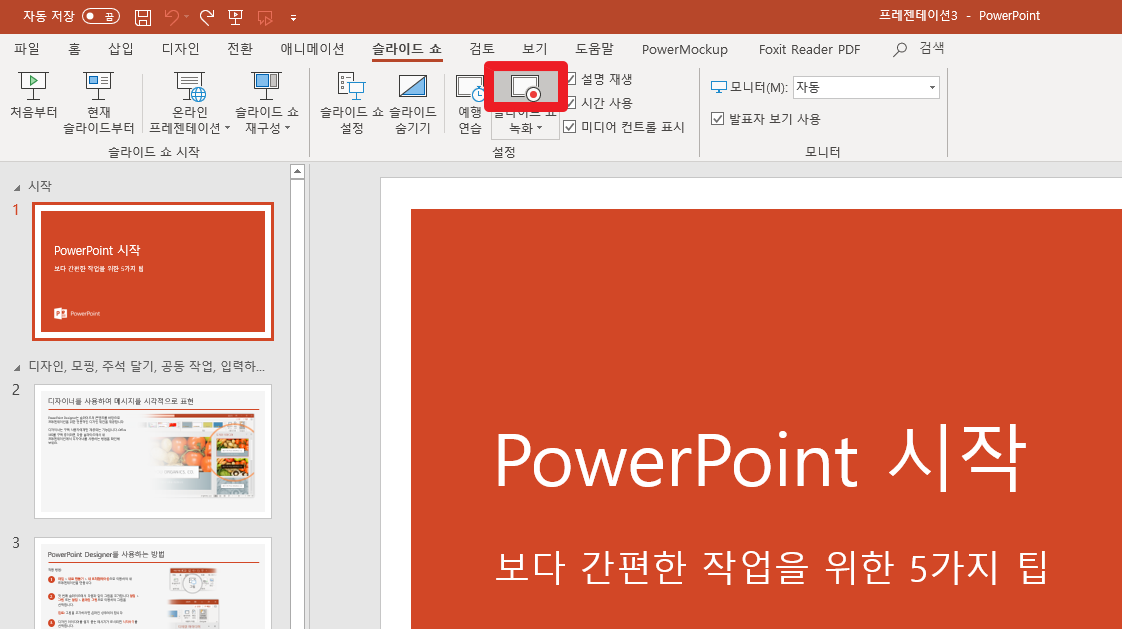Switch to the 디자인 tab
This screenshot has width=1122, height=629.
[x=180, y=49]
